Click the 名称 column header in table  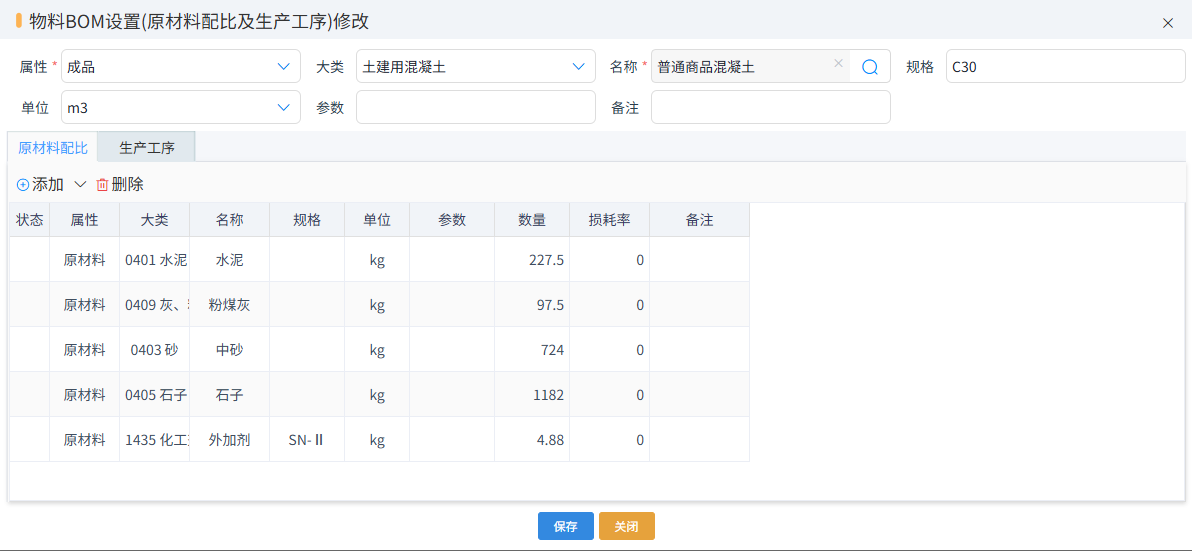point(230,220)
